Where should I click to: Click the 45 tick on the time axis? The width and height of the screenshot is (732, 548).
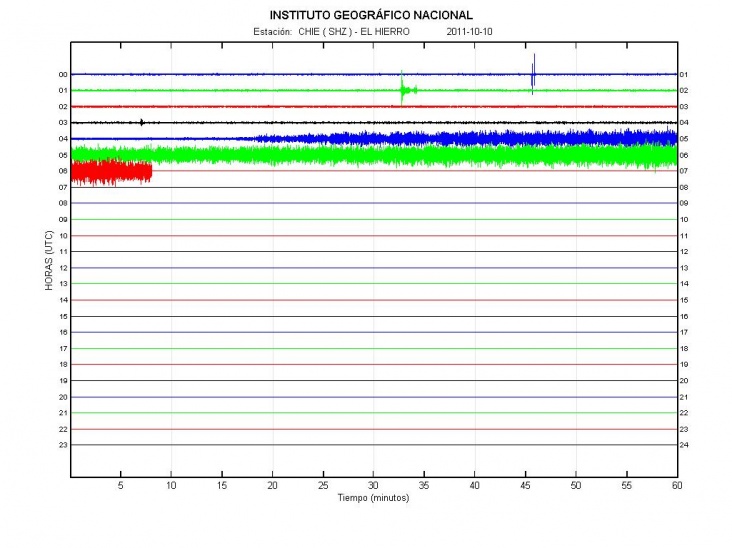525,485
